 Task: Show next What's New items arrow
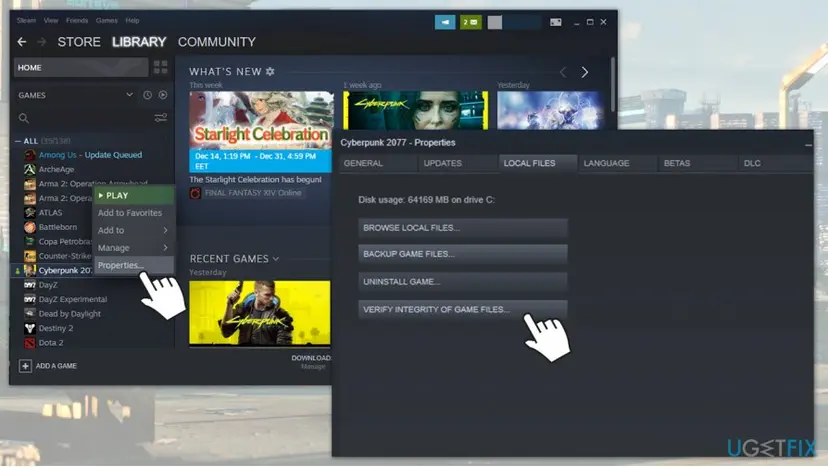[585, 72]
